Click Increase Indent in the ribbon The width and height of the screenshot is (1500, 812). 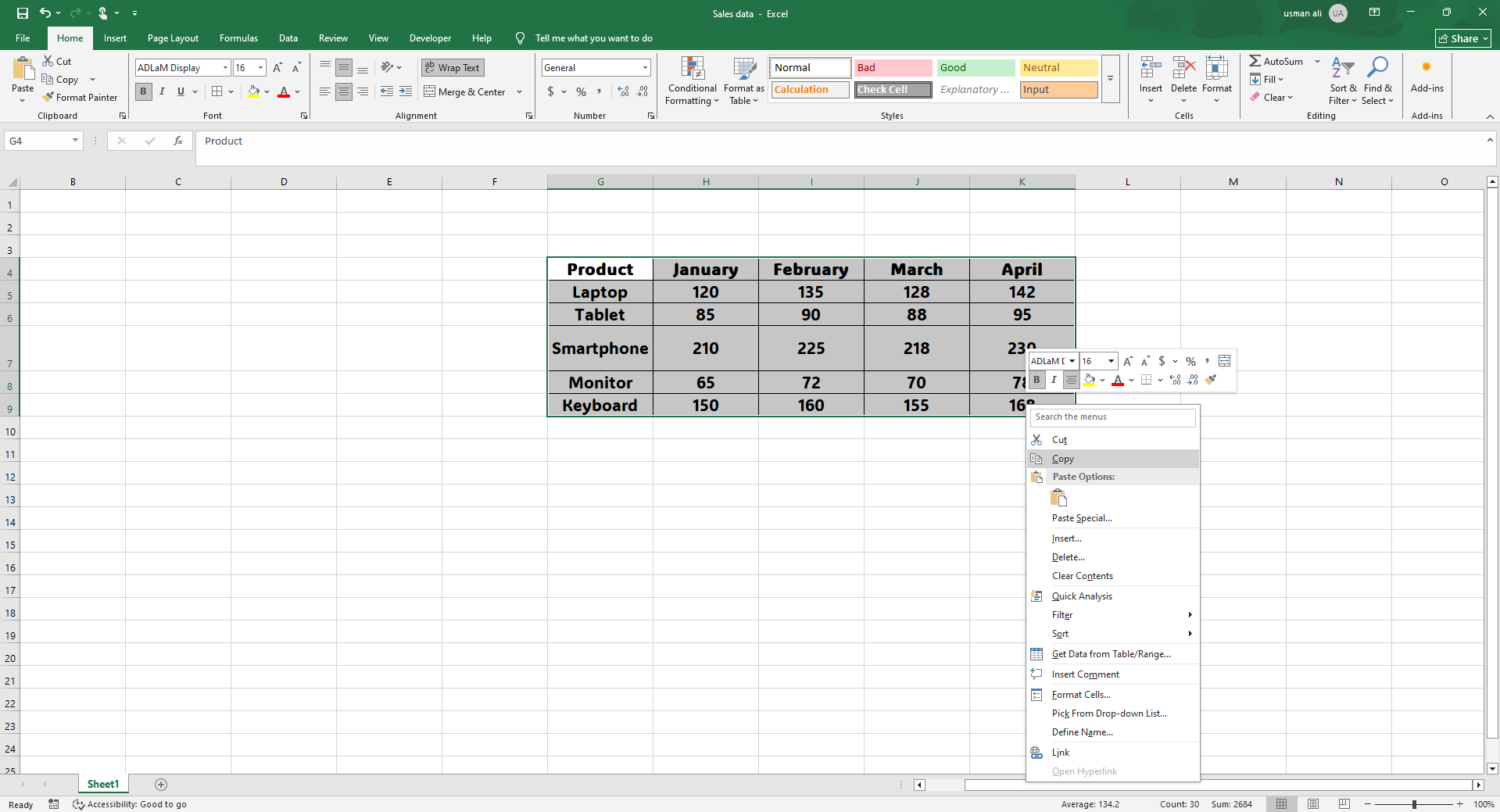[x=406, y=91]
